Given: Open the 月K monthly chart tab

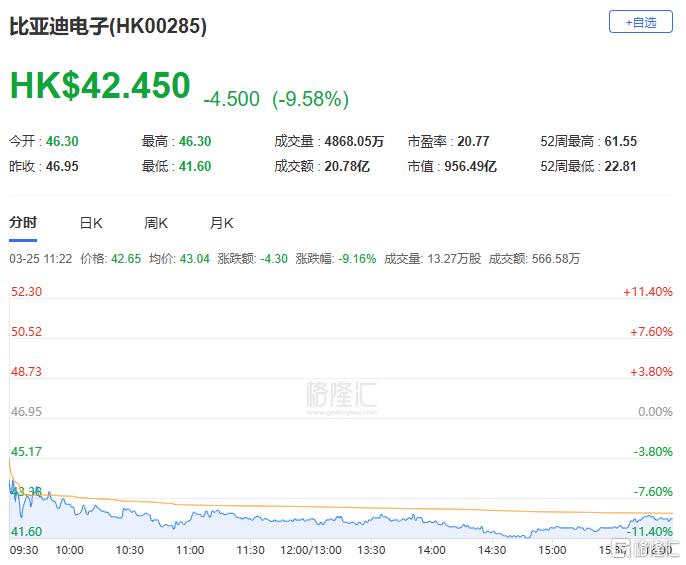Looking at the screenshot, I should click(x=221, y=223).
